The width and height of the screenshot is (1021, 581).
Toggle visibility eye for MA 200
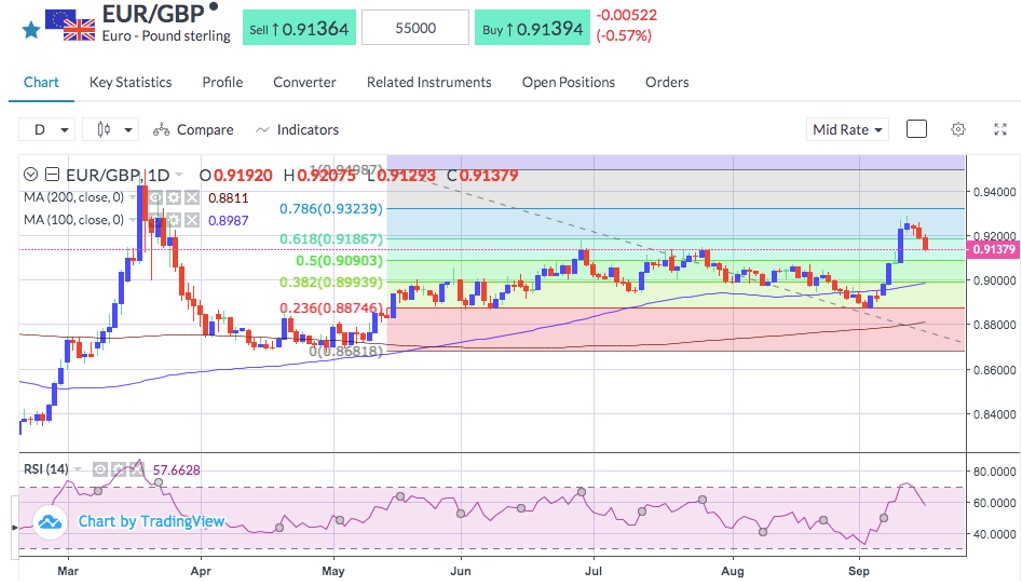tap(155, 198)
